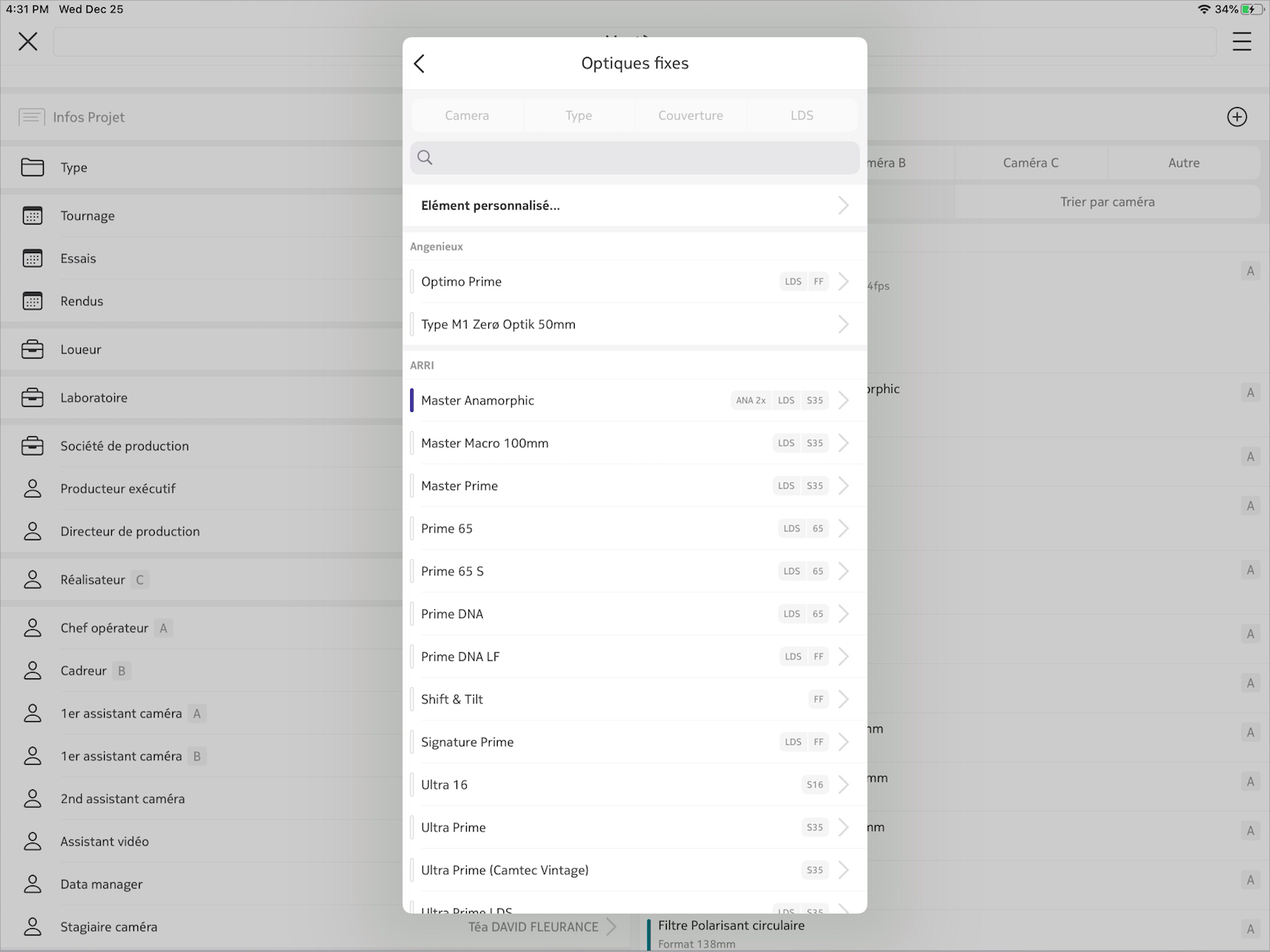Click the briefcase icon beside Société de production
The image size is (1270, 952).
click(33, 446)
